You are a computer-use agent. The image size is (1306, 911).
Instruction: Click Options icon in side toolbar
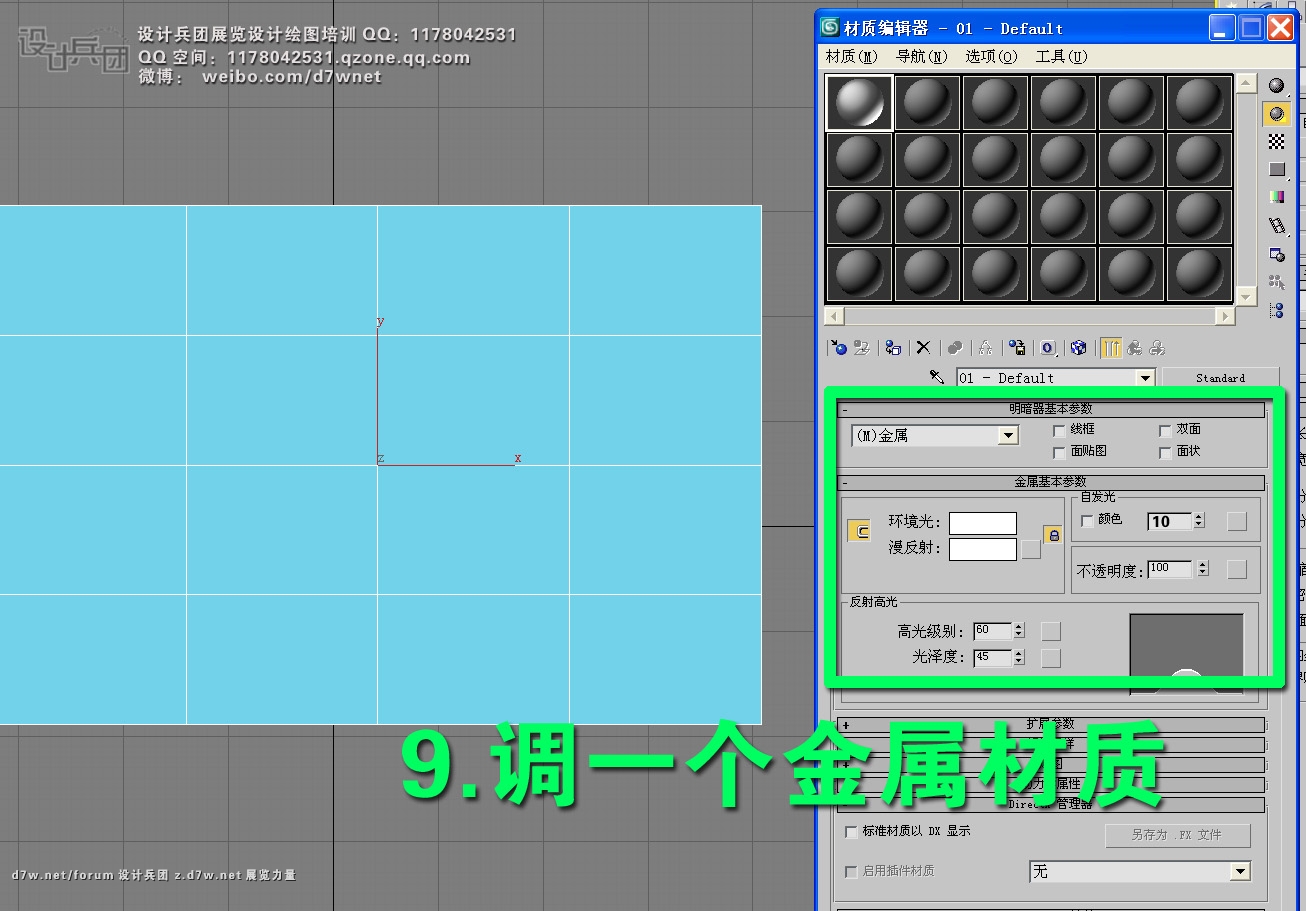click(1276, 254)
